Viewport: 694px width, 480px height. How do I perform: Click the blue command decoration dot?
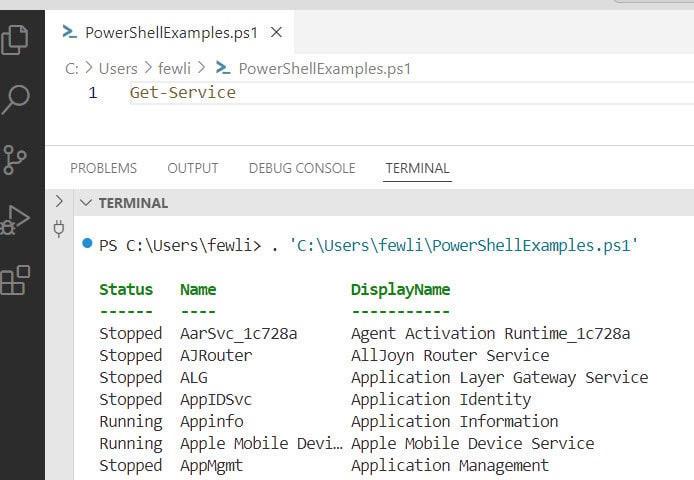(87, 243)
